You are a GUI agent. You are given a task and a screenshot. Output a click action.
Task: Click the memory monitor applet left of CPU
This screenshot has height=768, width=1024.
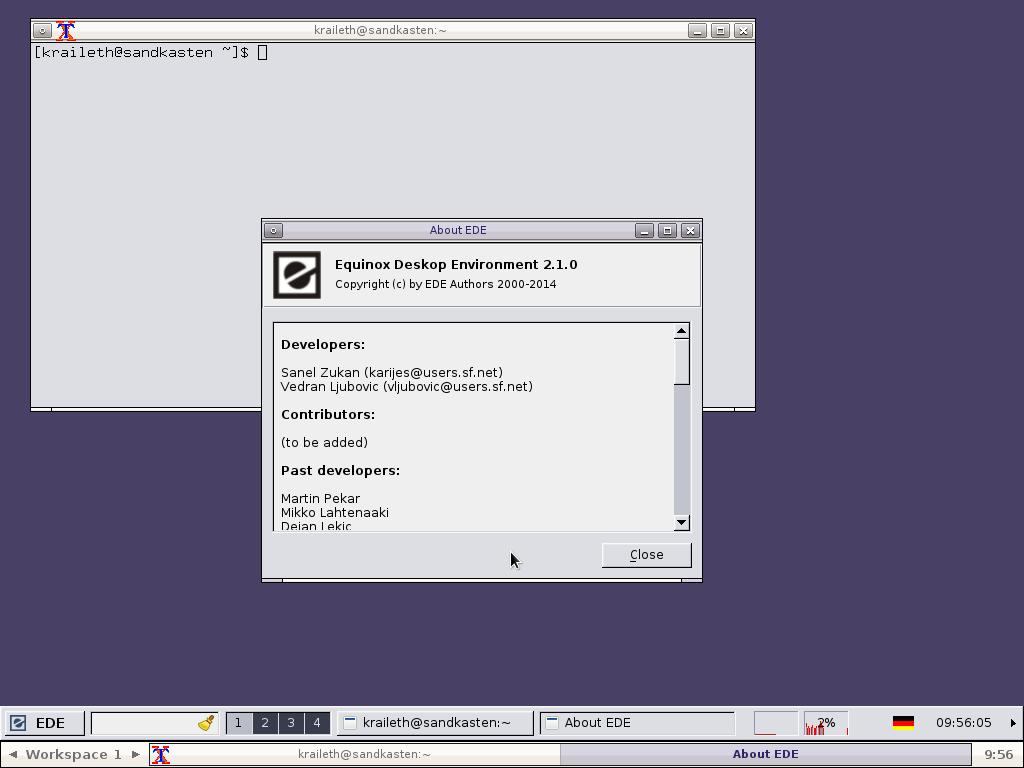[x=775, y=723]
